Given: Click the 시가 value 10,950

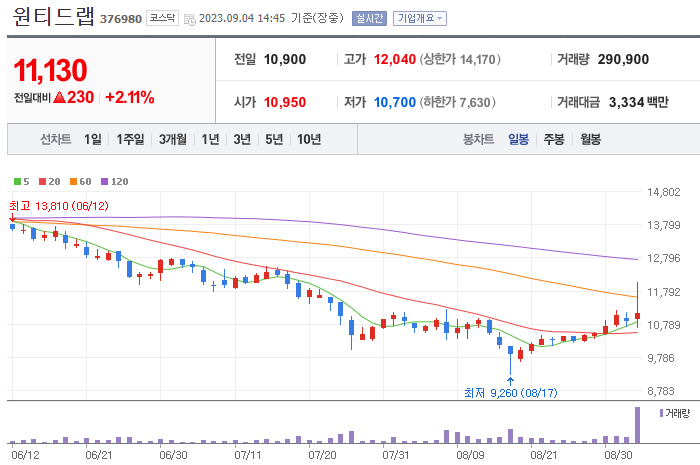Looking at the screenshot, I should (285, 102).
